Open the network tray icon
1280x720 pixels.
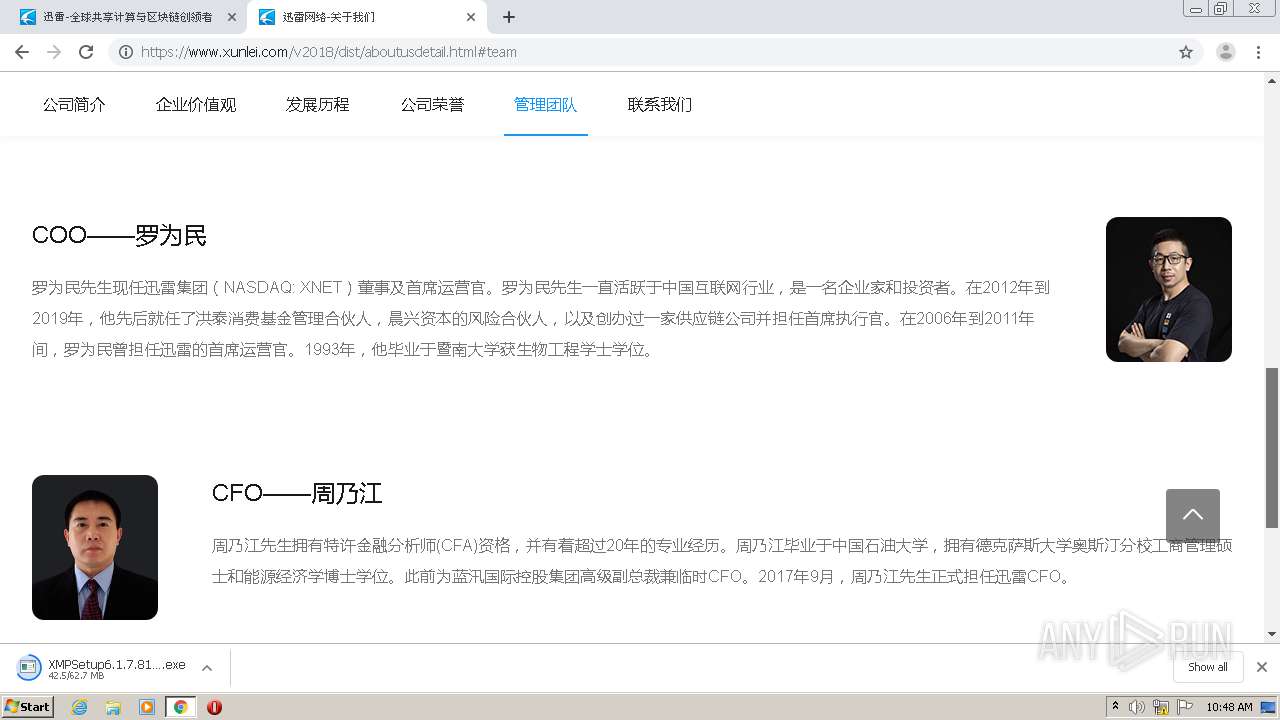click(1161, 707)
